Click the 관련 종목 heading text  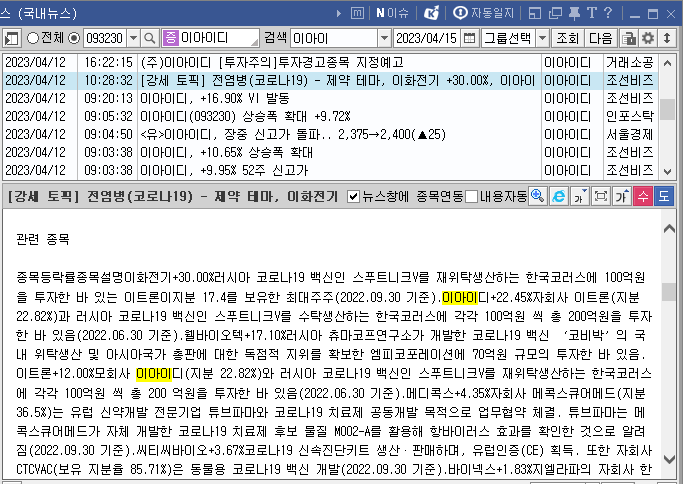click(43, 239)
